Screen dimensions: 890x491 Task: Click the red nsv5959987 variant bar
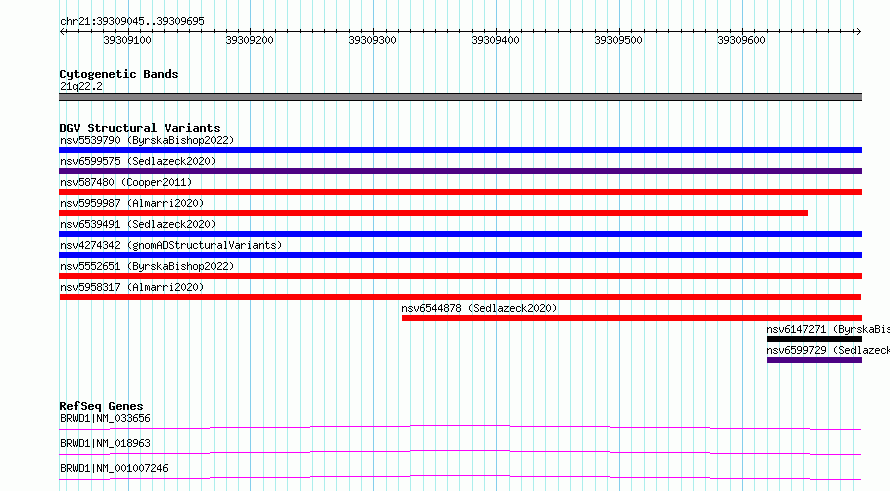434,213
